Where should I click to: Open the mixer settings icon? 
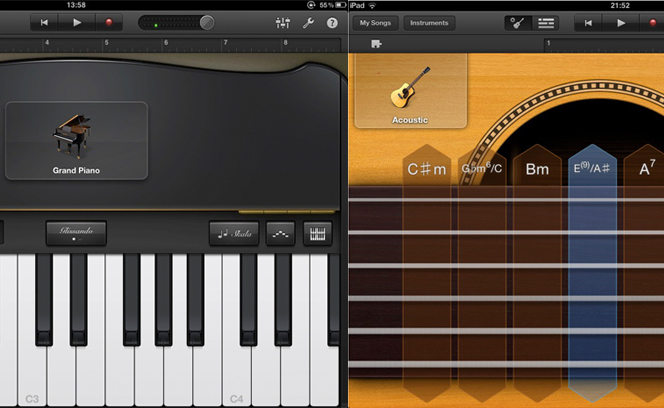point(282,22)
